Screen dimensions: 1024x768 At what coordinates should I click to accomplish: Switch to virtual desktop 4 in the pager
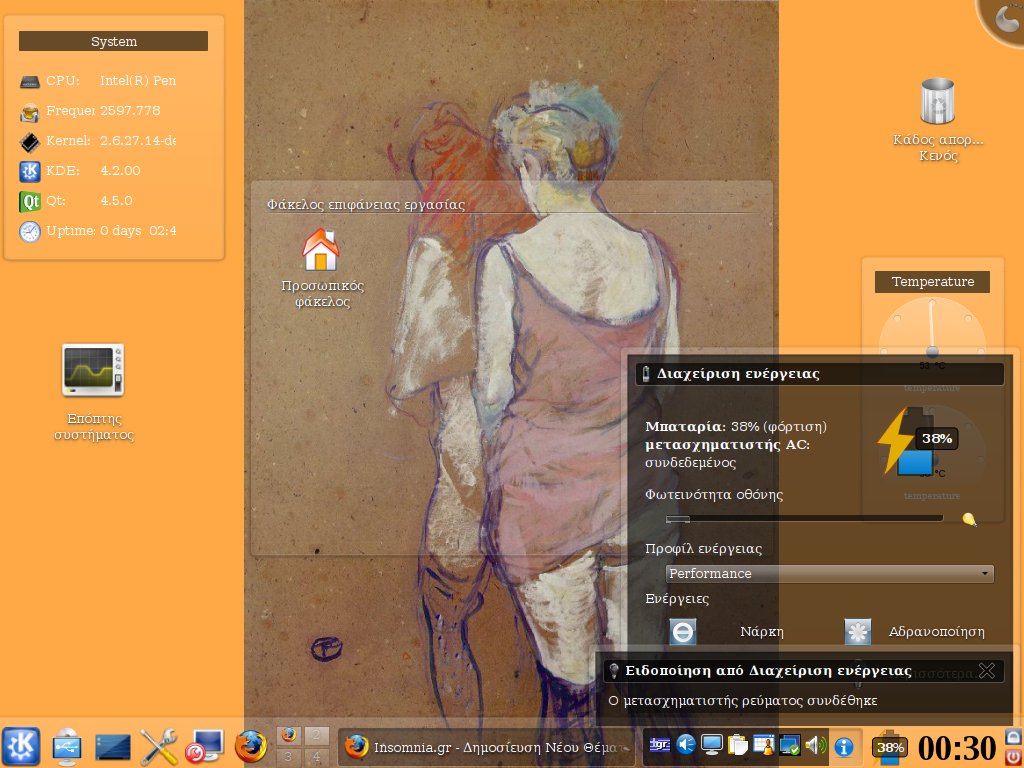point(316,756)
